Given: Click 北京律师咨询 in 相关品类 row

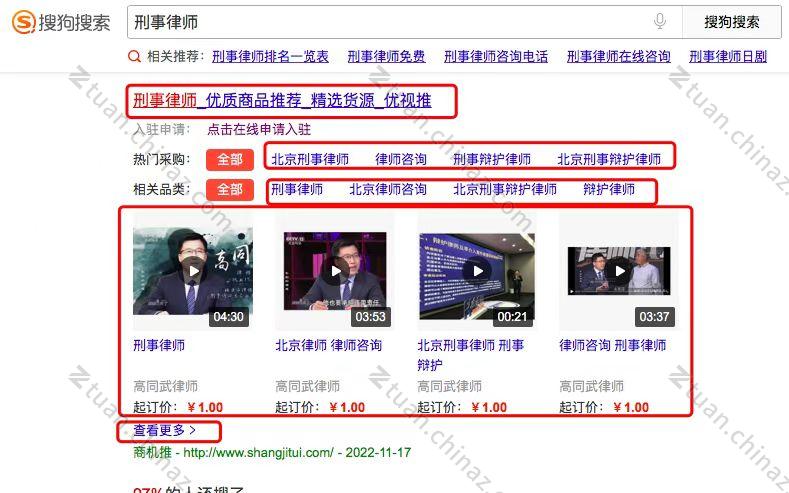Looking at the screenshot, I should pos(388,190).
